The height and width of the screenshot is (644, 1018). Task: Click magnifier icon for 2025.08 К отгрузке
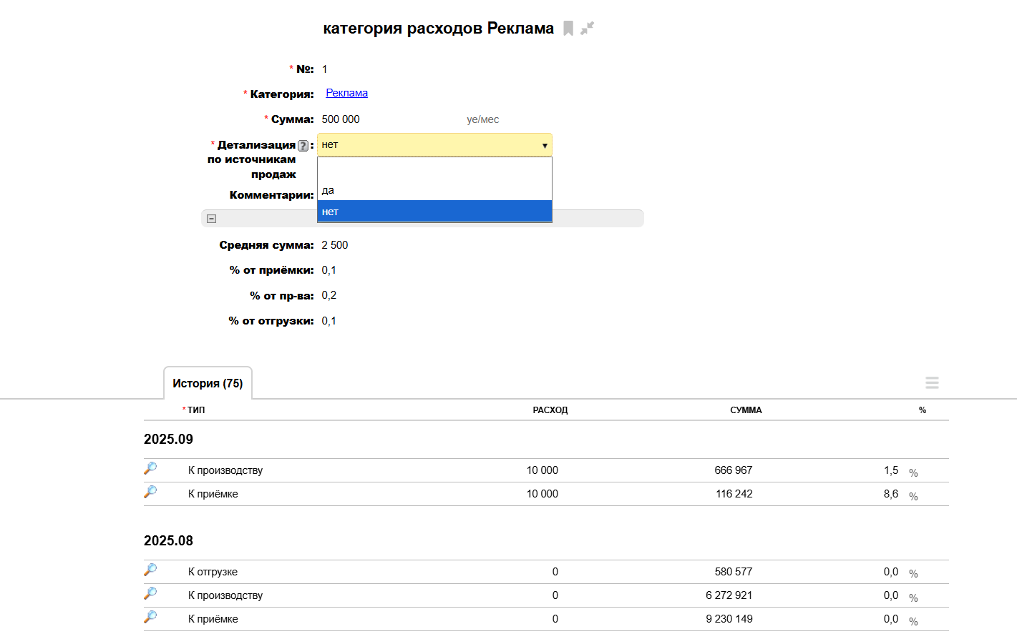point(150,570)
